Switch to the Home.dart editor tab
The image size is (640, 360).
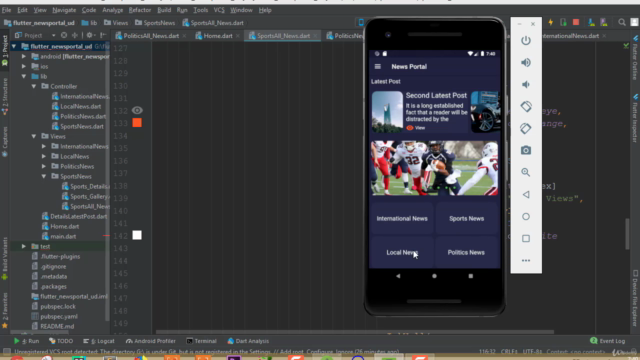click(x=218, y=36)
